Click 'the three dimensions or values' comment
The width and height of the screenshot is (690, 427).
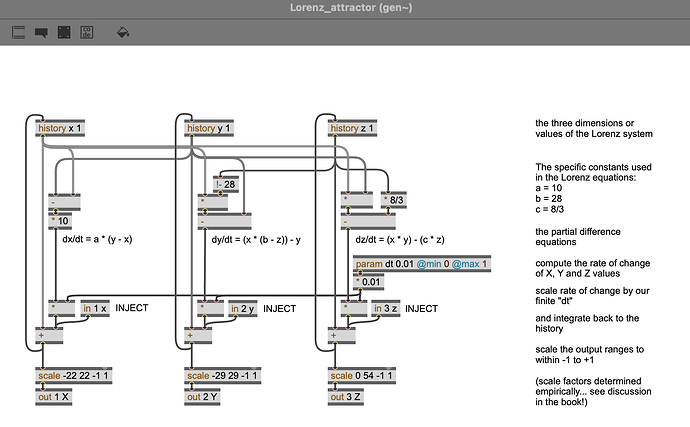(x=594, y=129)
